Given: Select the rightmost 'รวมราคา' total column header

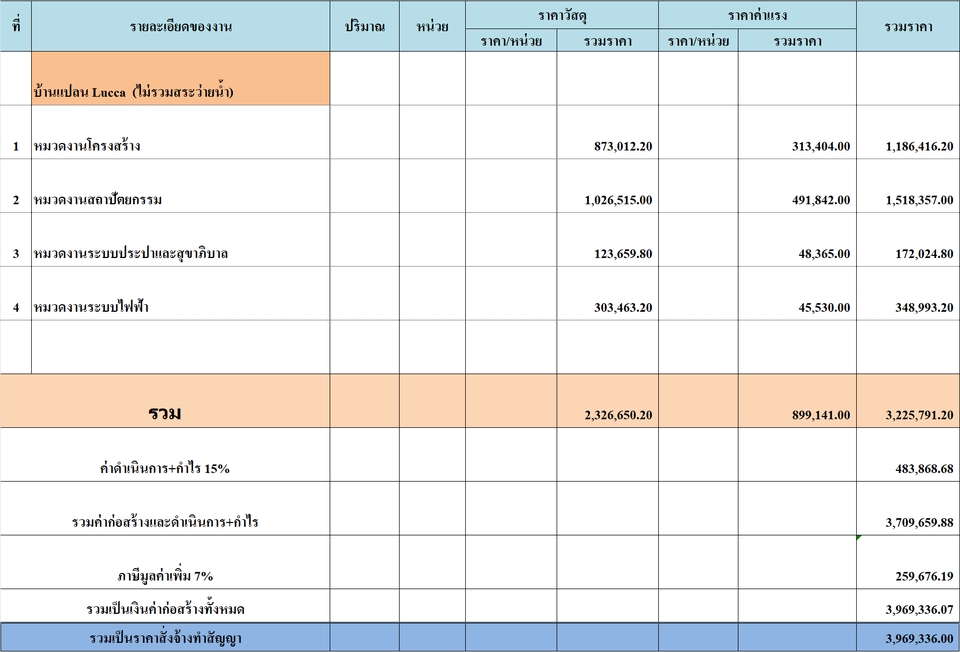Looking at the screenshot, I should 908,26.
